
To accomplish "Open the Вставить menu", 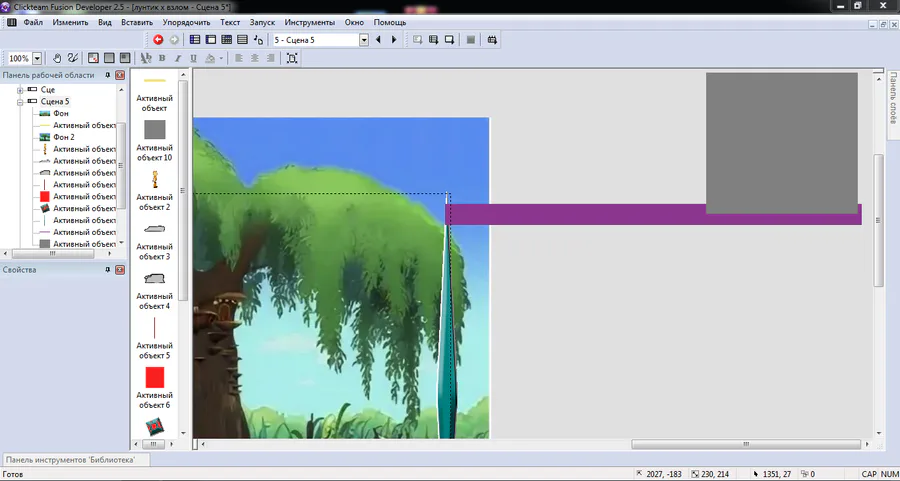I will click(x=137, y=22).
